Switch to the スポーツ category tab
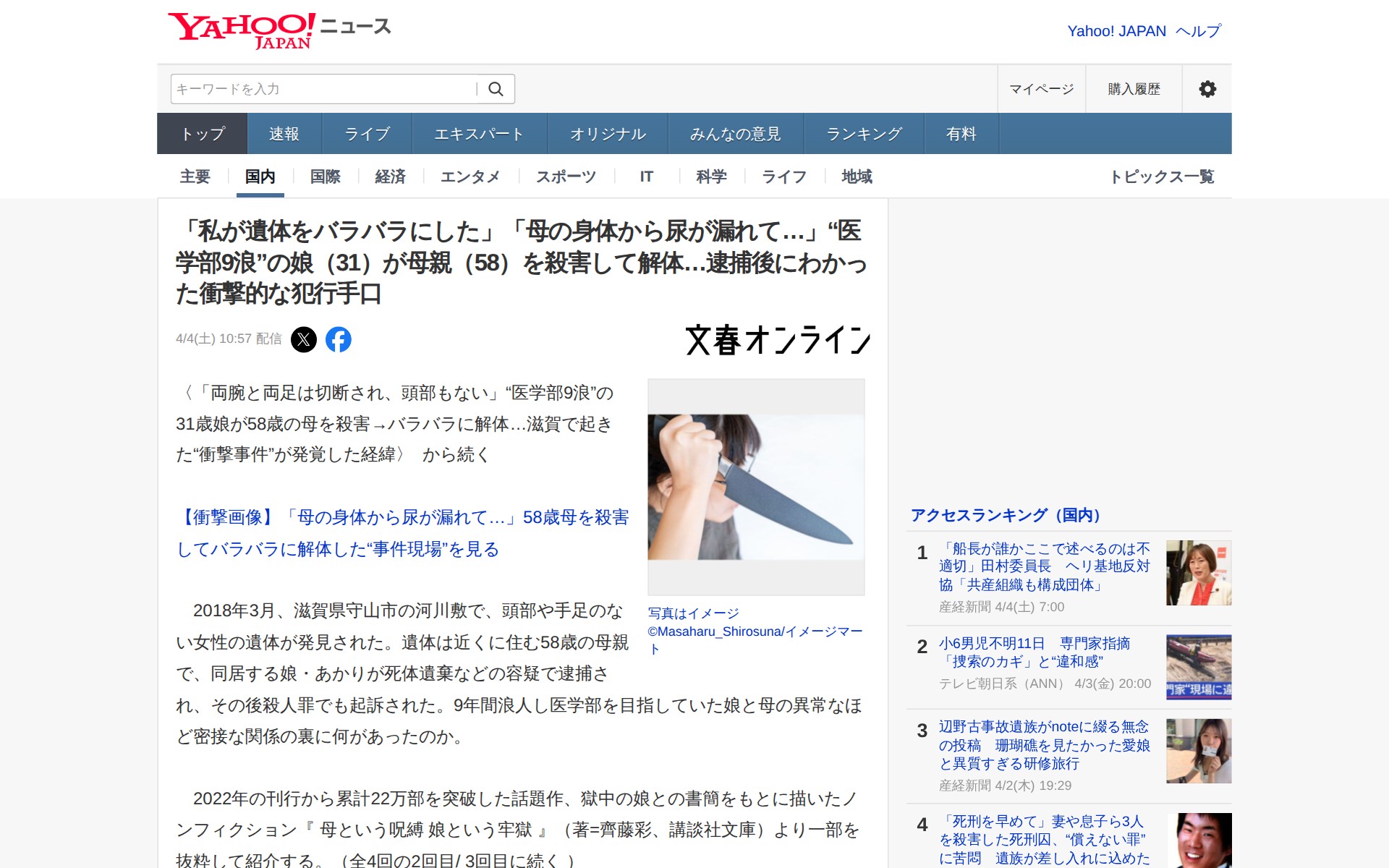The image size is (1389, 868). pos(566,176)
